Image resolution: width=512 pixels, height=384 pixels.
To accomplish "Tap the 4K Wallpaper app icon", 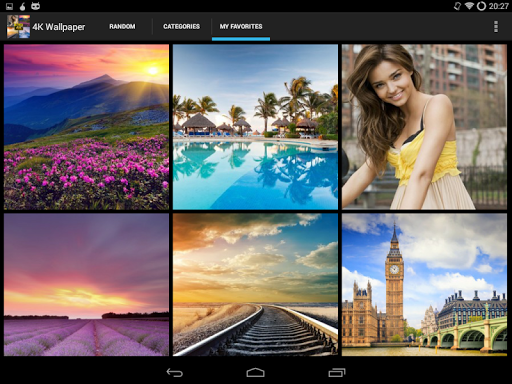I will point(18,26).
